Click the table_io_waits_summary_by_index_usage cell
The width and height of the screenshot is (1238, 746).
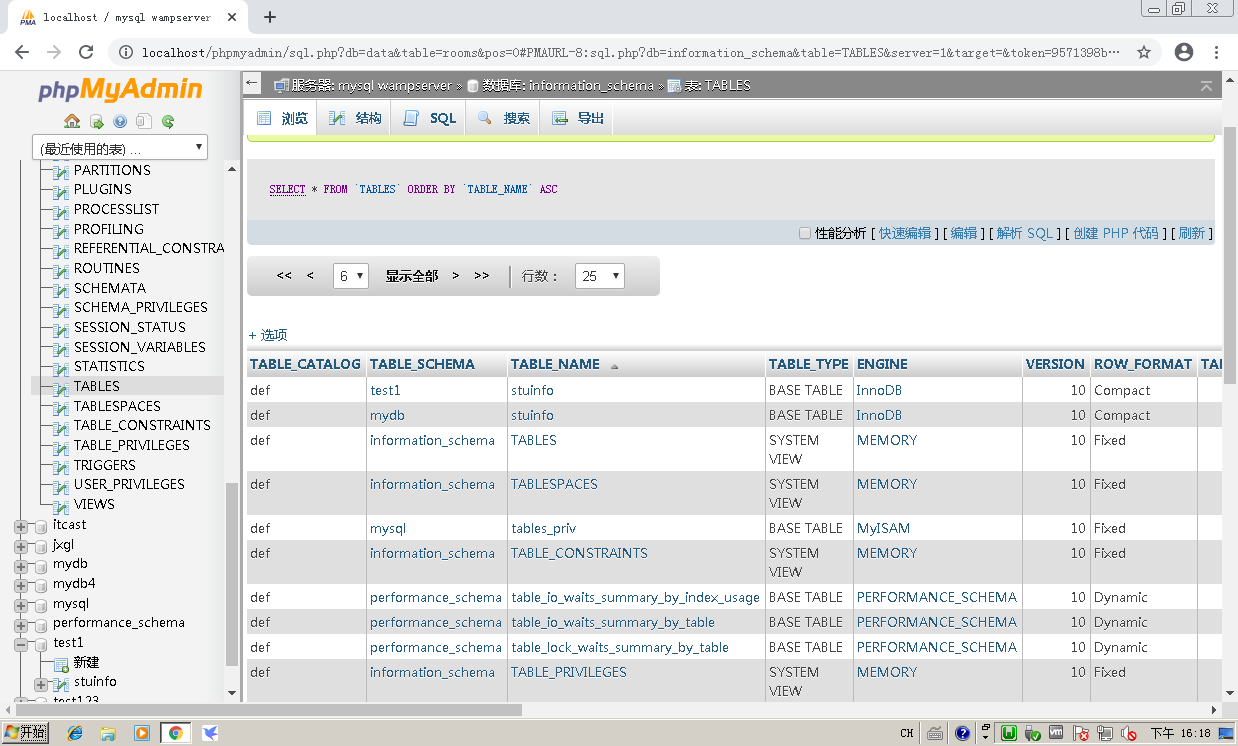635,598
